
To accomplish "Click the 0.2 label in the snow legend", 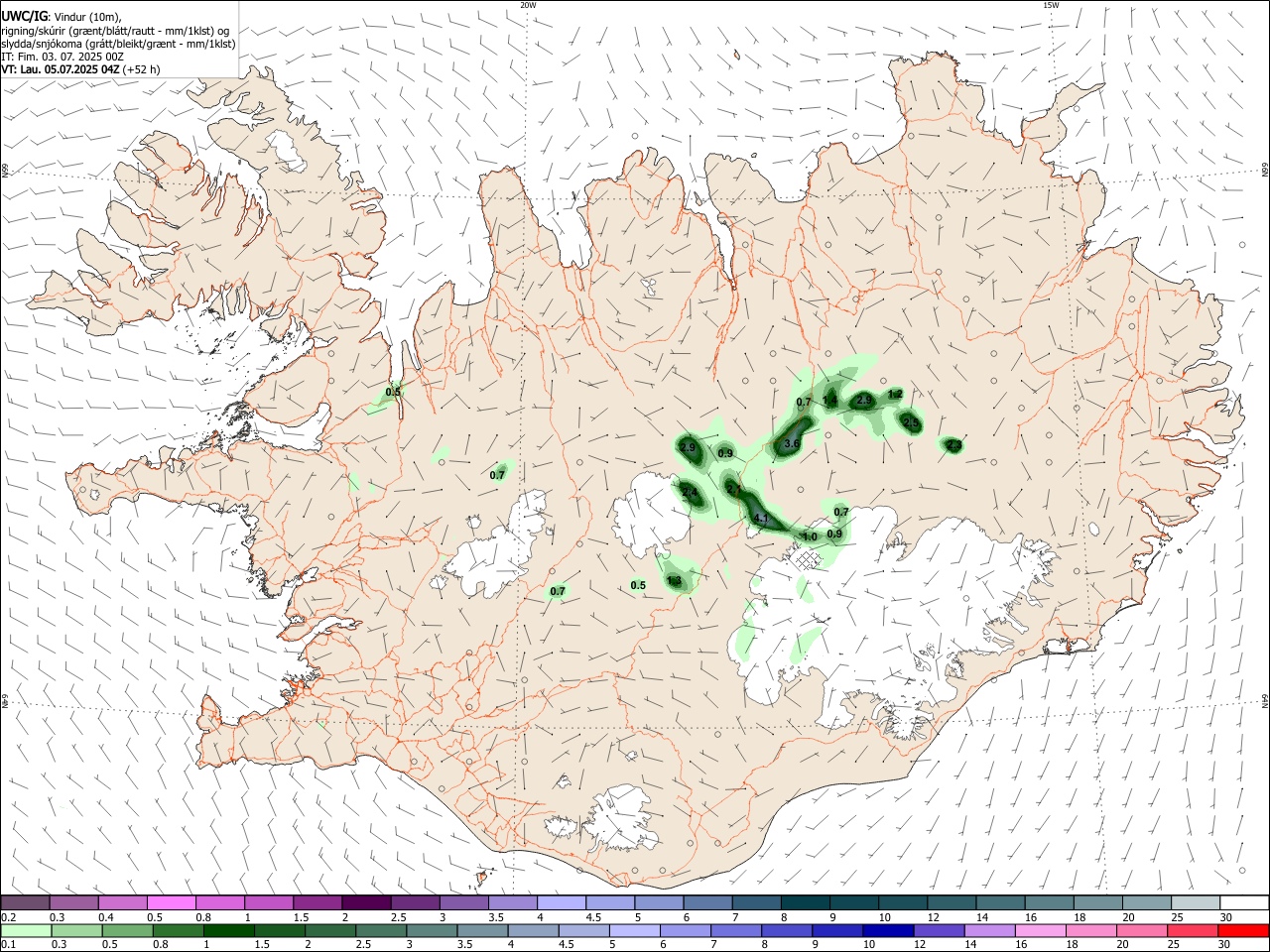I will (8, 917).
